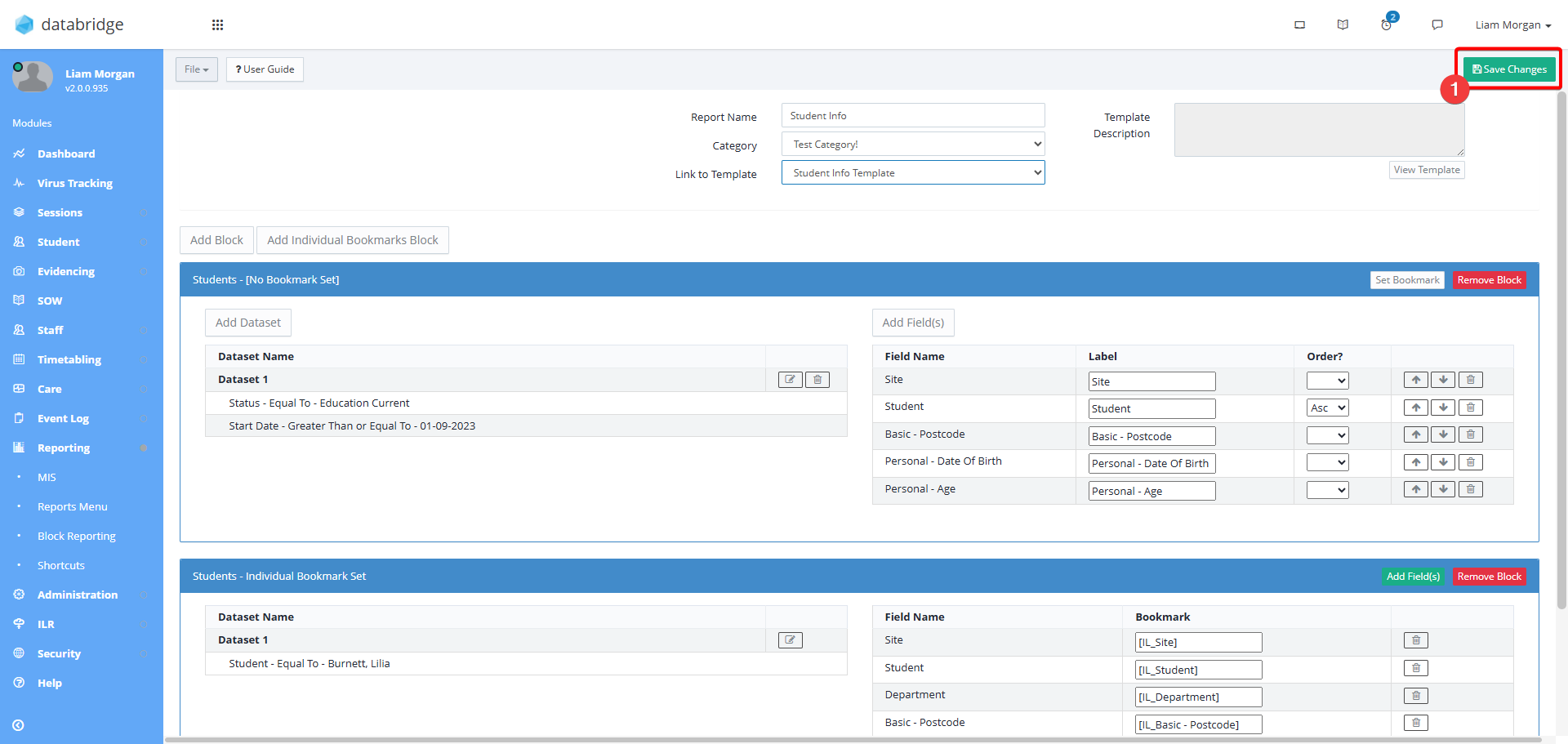Open the apps grid launcher icon
This screenshot has height=744, width=1568.
point(217,25)
